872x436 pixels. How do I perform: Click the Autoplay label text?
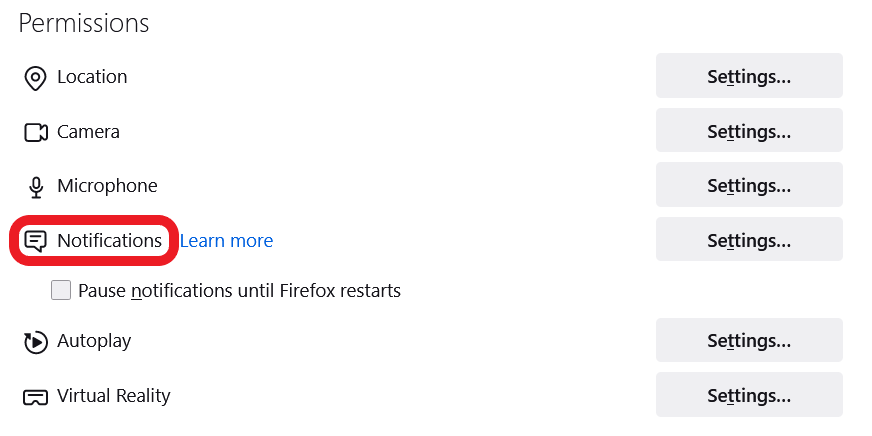94,341
